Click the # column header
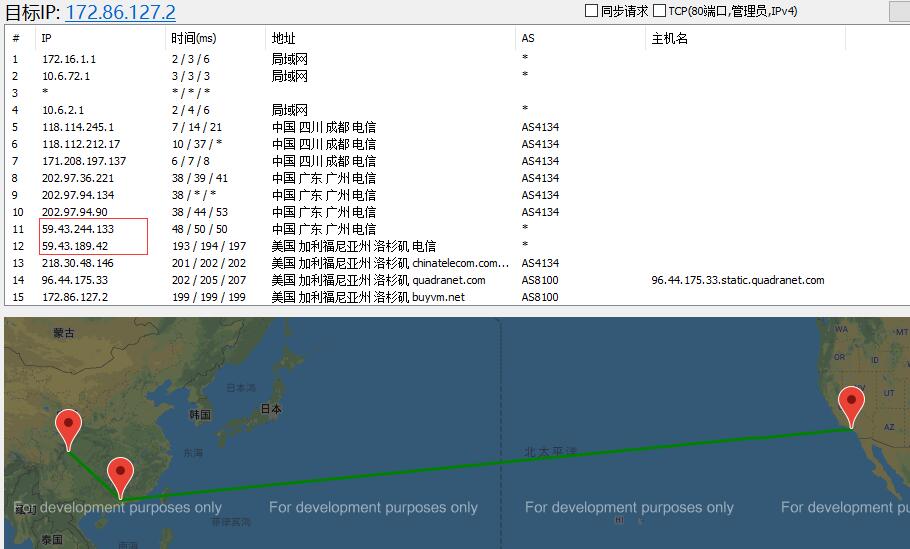Viewport: 910px width, 549px height. tap(20, 38)
